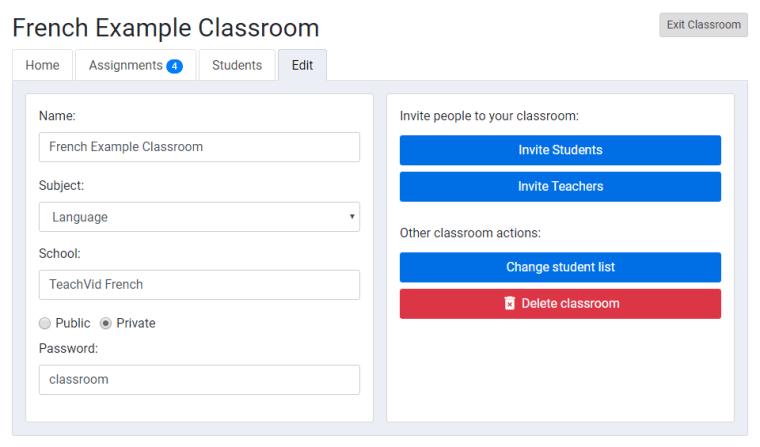This screenshot has height=447, width=760.
Task: Click the Invite Students button
Action: [x=560, y=150]
